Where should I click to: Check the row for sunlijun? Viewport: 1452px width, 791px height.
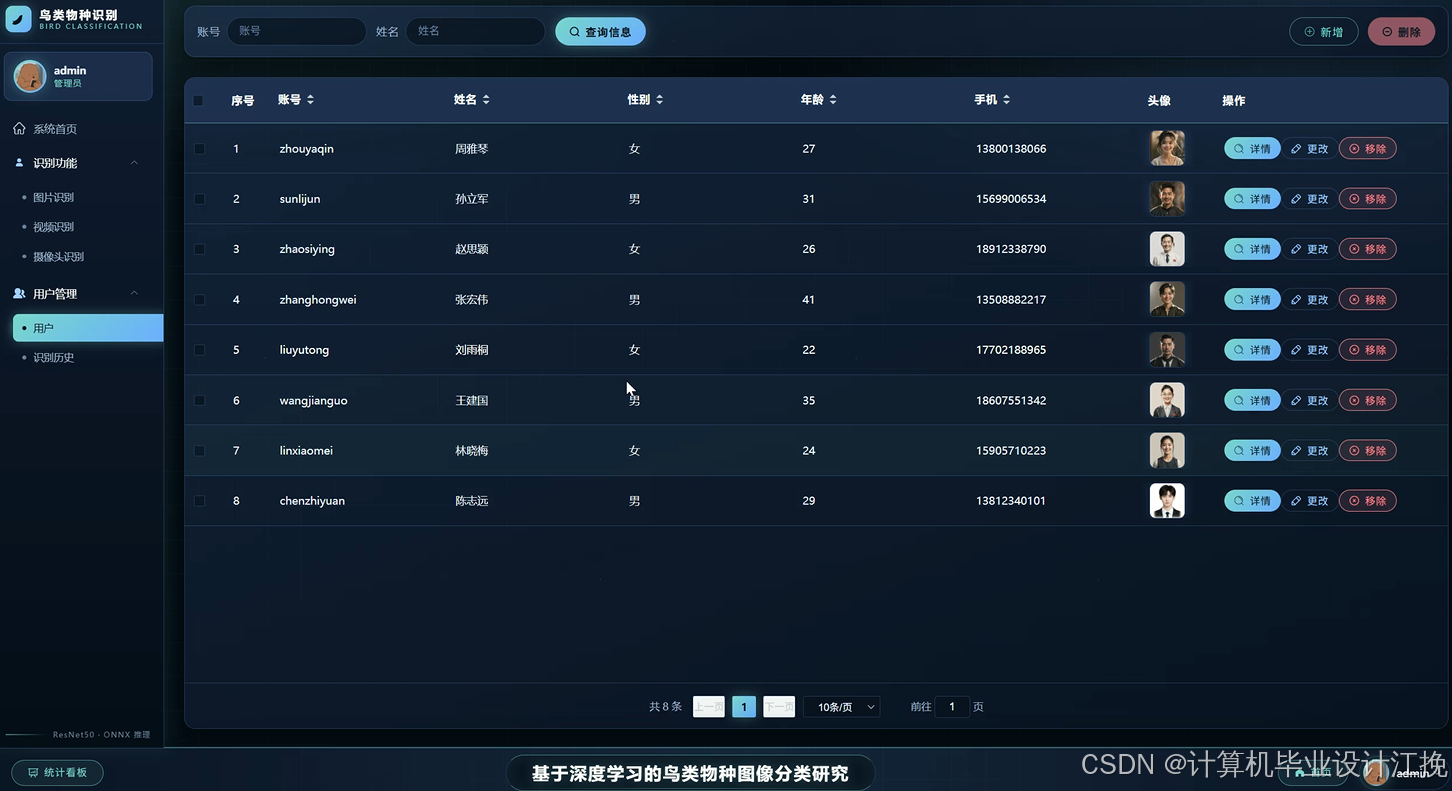[199, 199]
